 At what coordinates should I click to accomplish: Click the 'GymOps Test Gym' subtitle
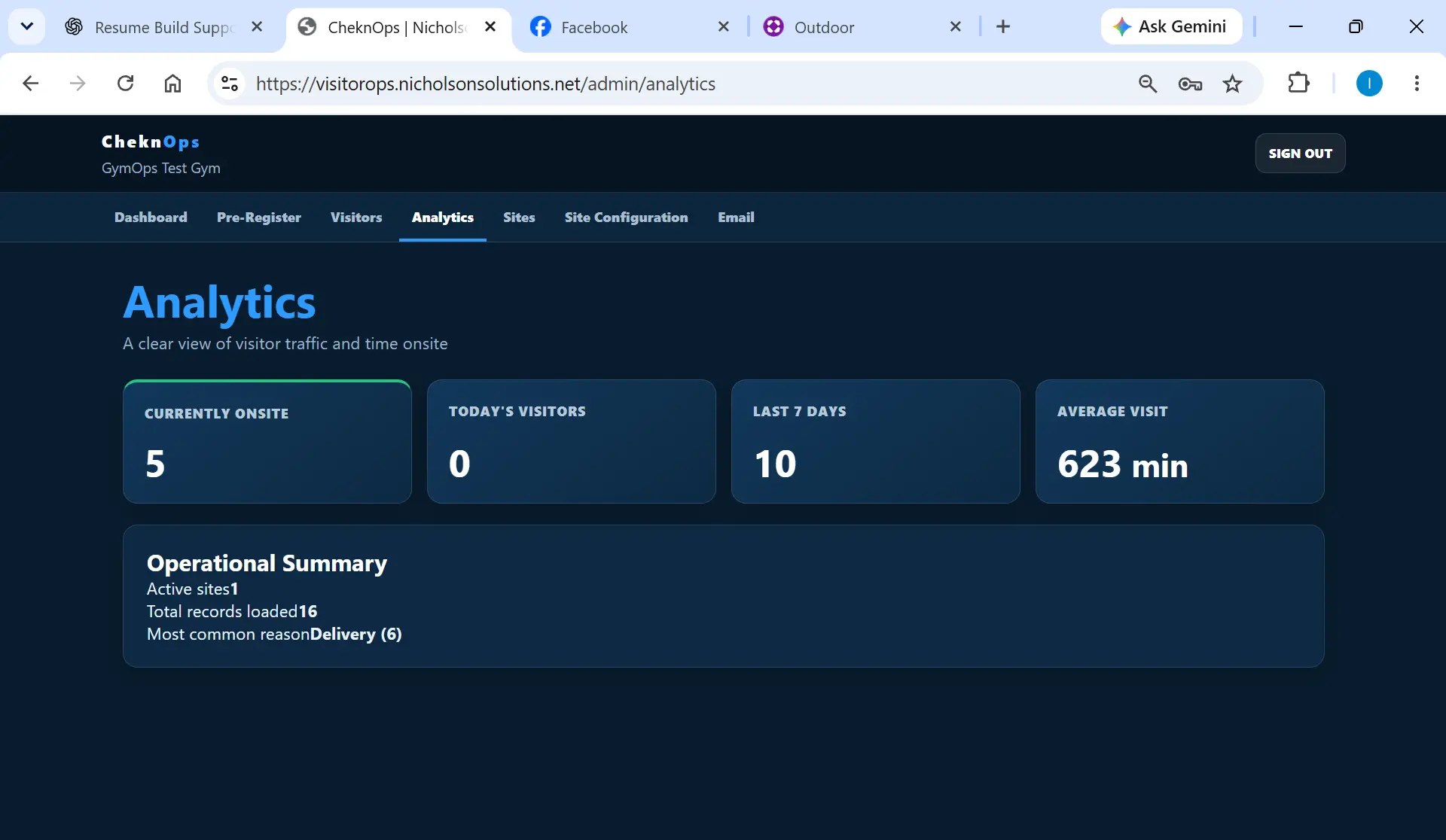(161, 169)
